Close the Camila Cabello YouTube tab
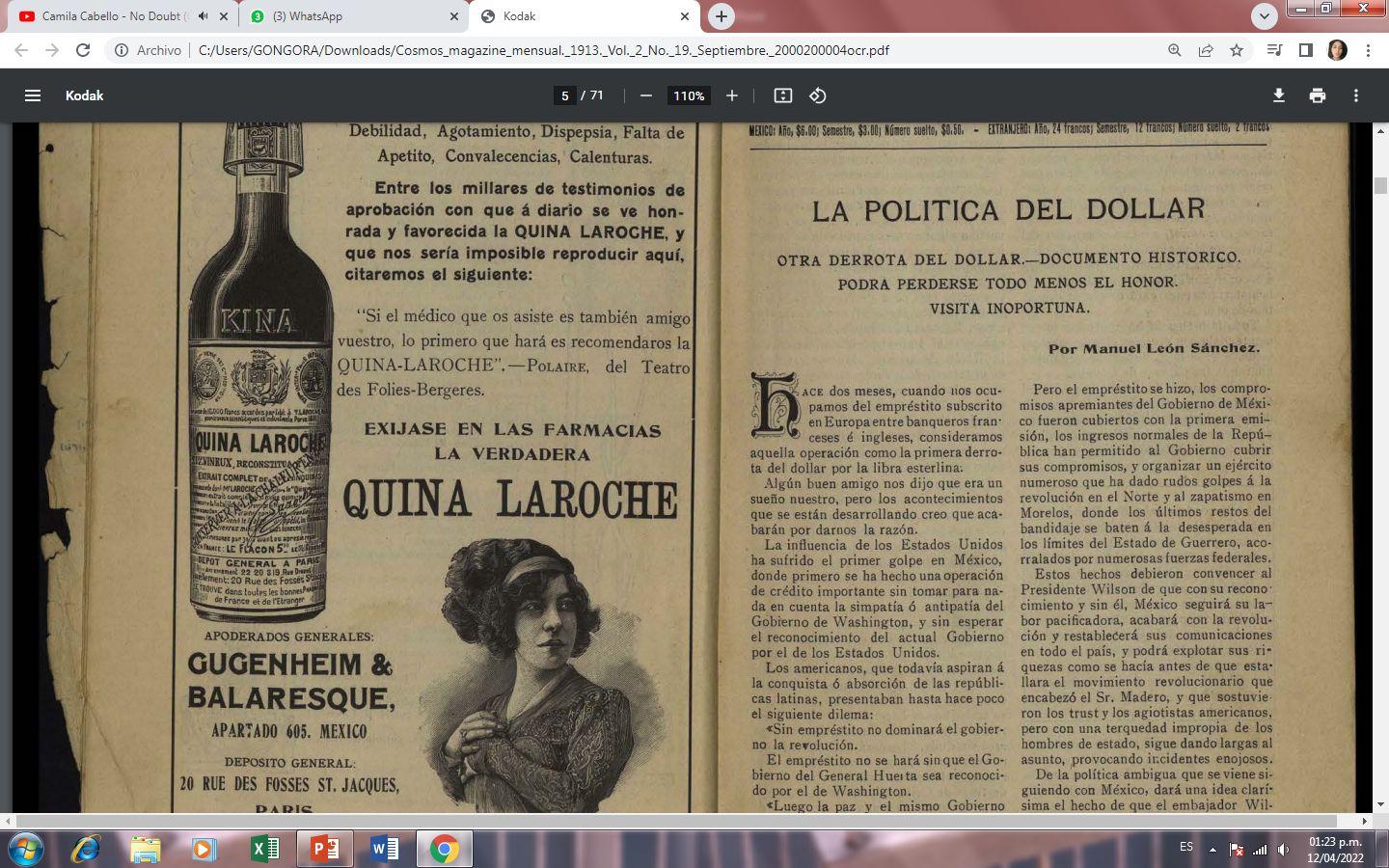 pyautogui.click(x=224, y=16)
